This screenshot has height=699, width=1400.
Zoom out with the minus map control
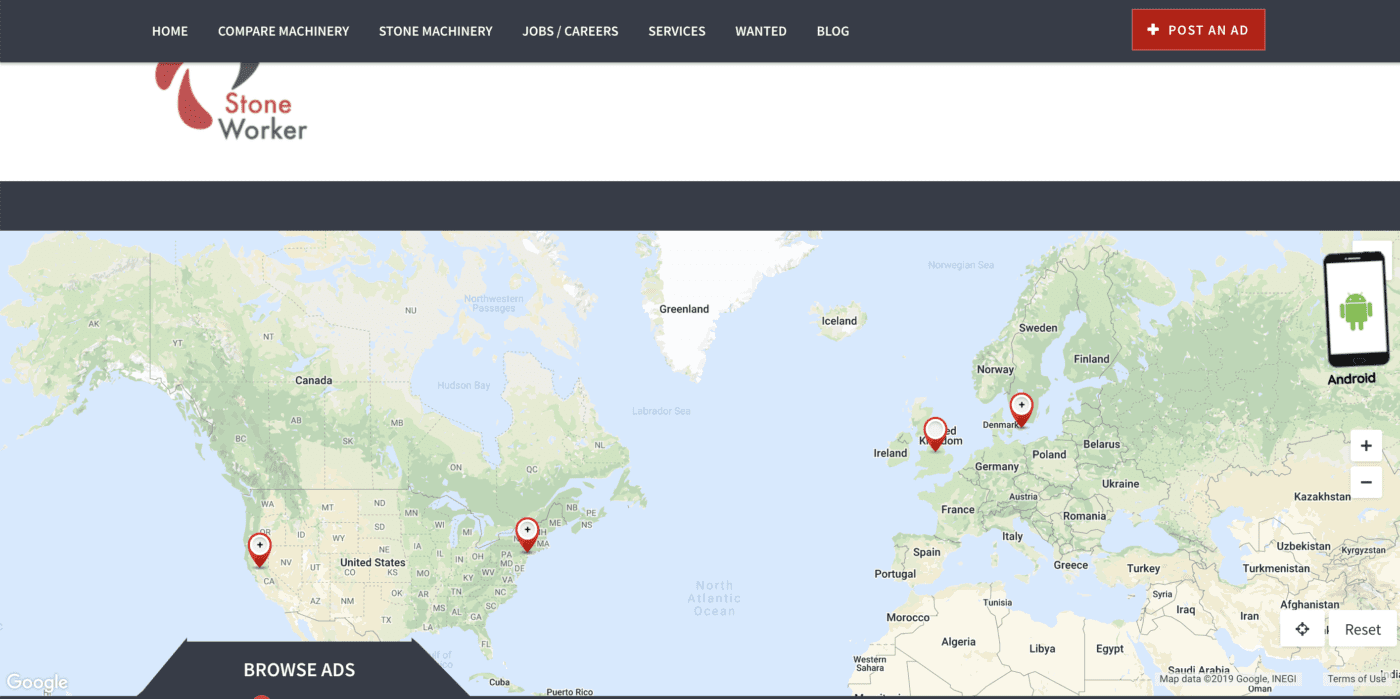1366,482
